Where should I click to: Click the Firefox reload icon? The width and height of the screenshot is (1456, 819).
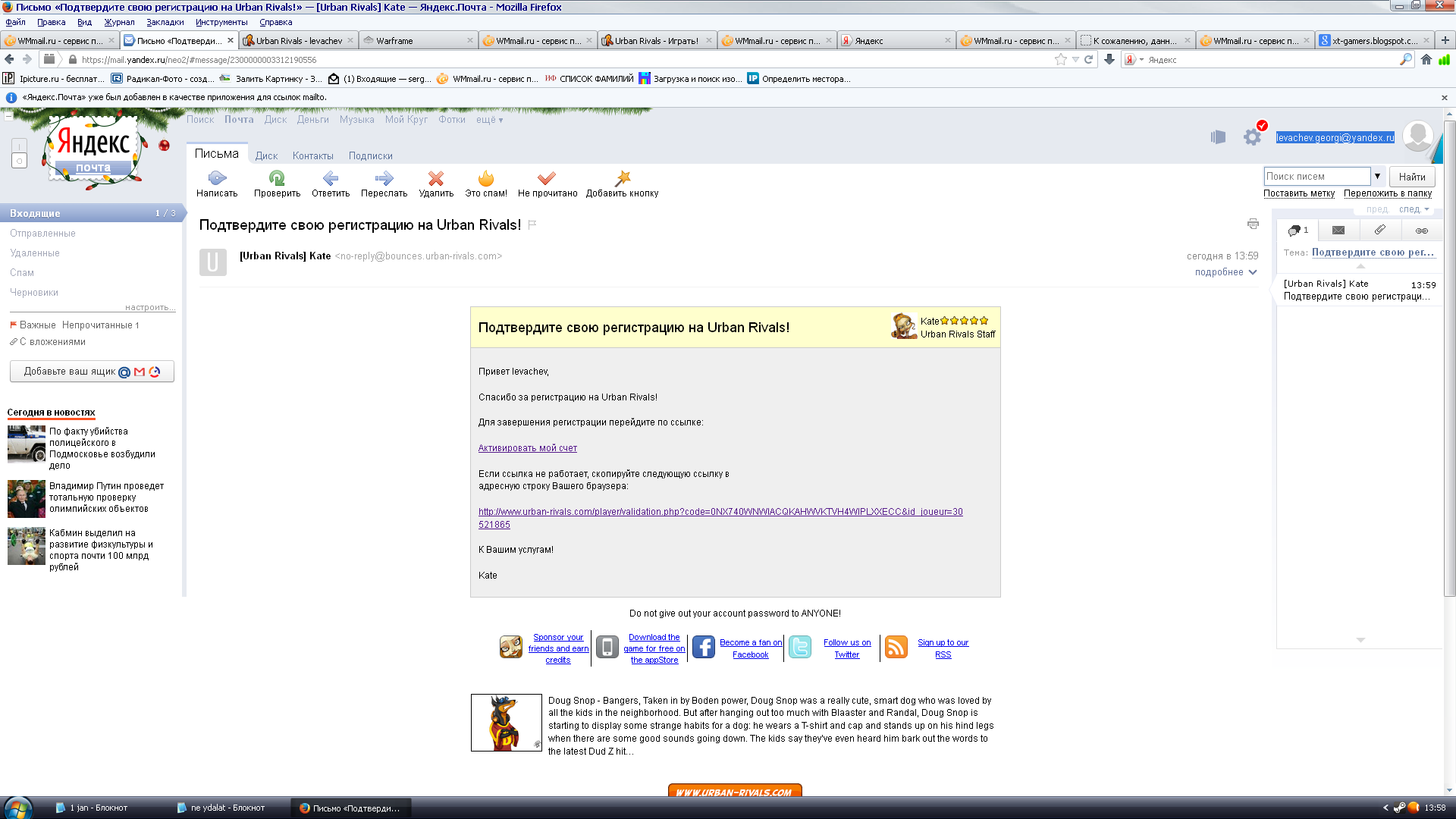pyautogui.click(x=1088, y=60)
